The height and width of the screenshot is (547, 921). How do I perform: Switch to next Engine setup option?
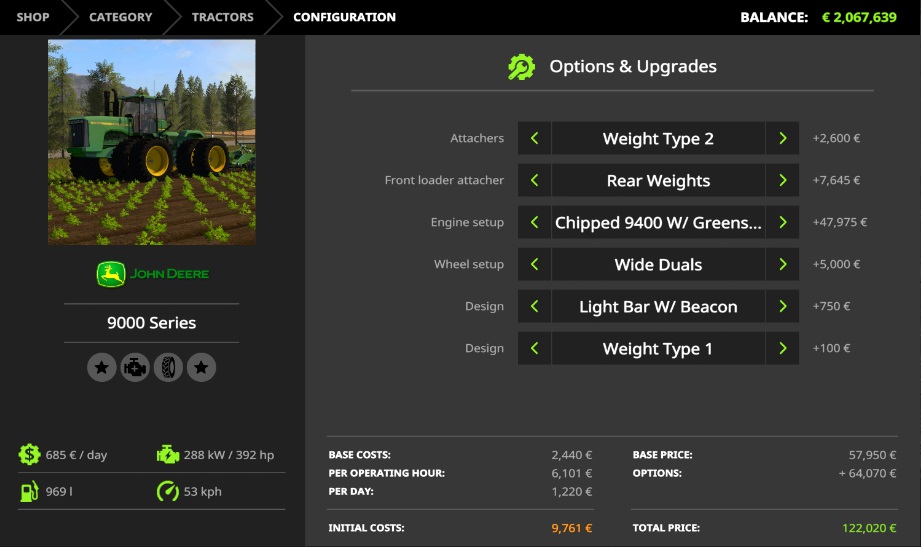pyautogui.click(x=782, y=223)
